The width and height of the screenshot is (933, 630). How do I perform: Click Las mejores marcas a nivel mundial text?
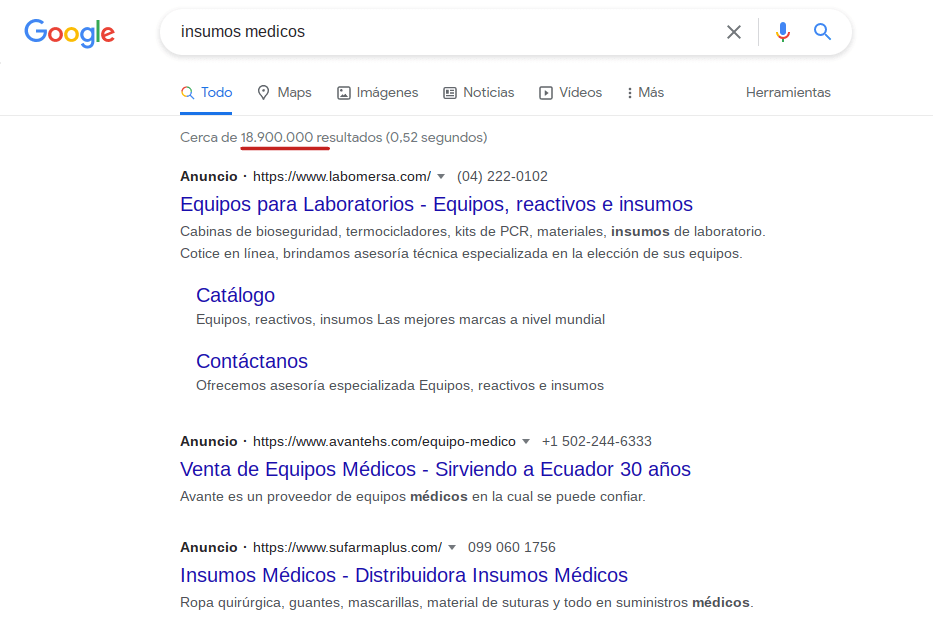tap(490, 319)
